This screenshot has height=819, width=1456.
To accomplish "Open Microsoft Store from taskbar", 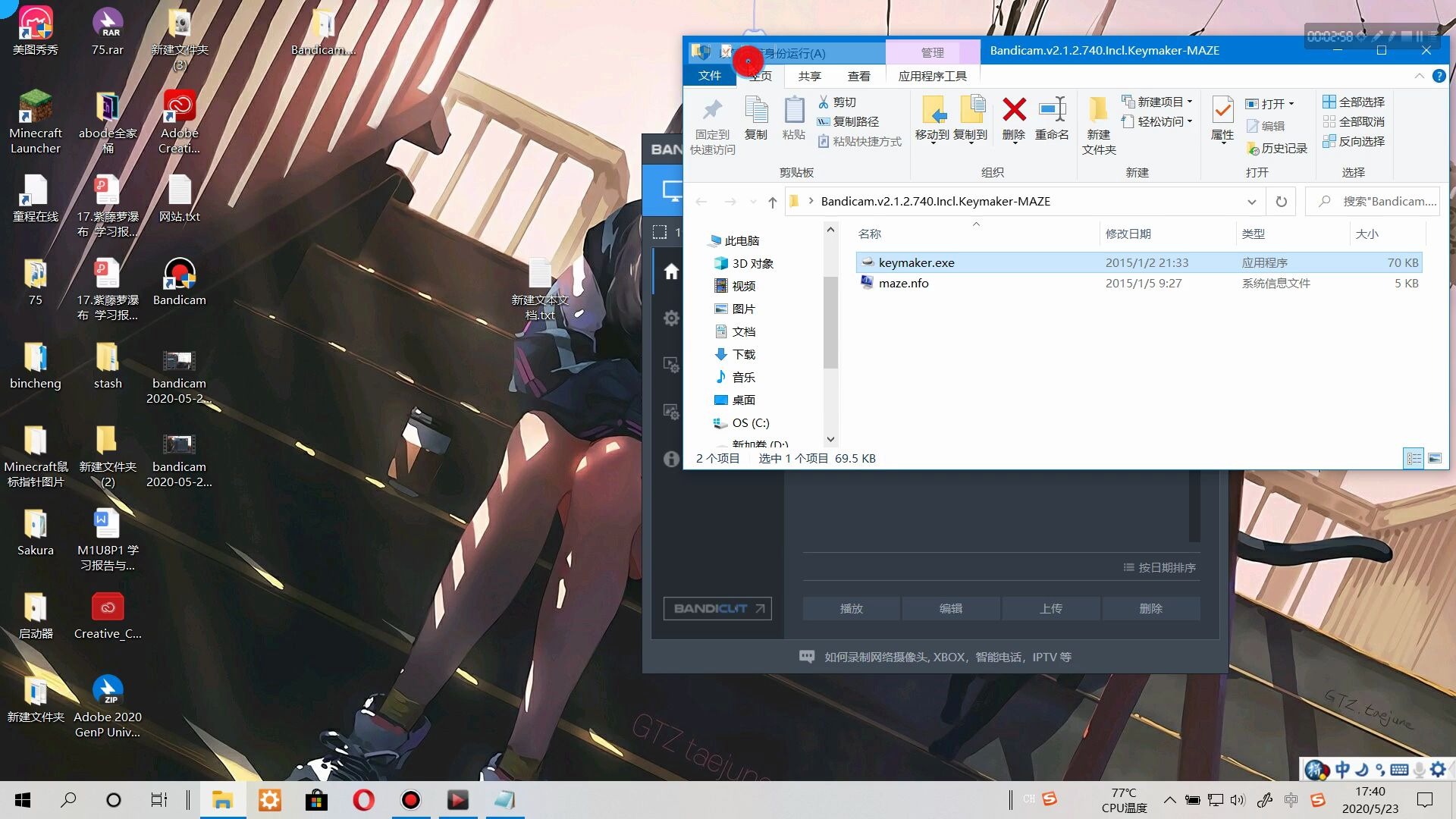I will point(316,800).
